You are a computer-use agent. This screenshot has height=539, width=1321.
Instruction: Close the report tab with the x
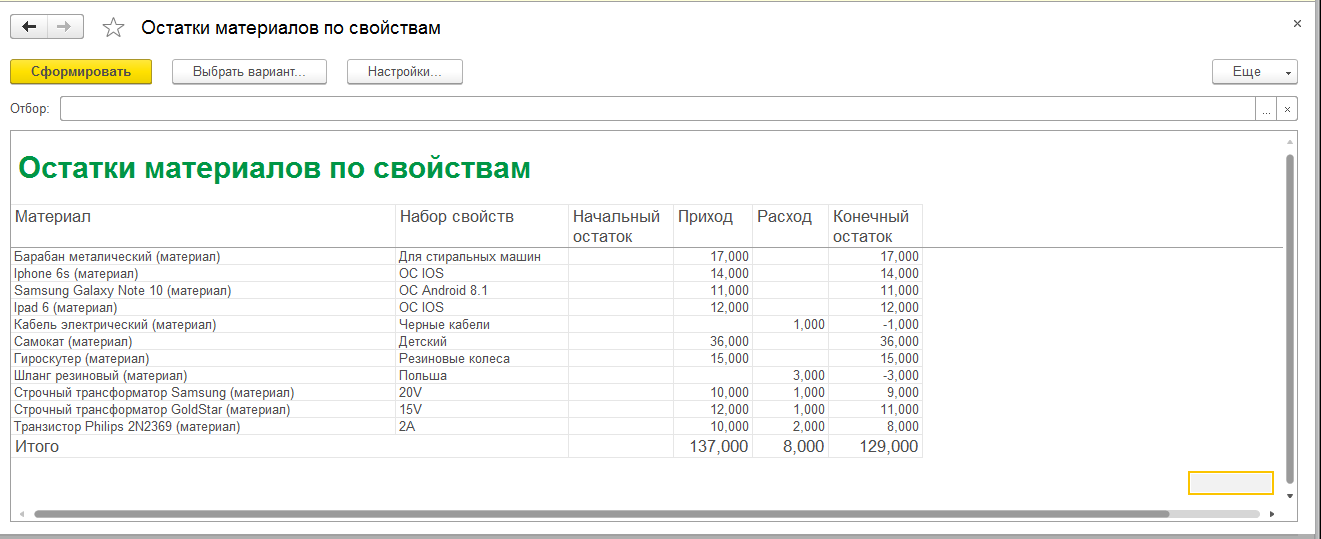1297,23
